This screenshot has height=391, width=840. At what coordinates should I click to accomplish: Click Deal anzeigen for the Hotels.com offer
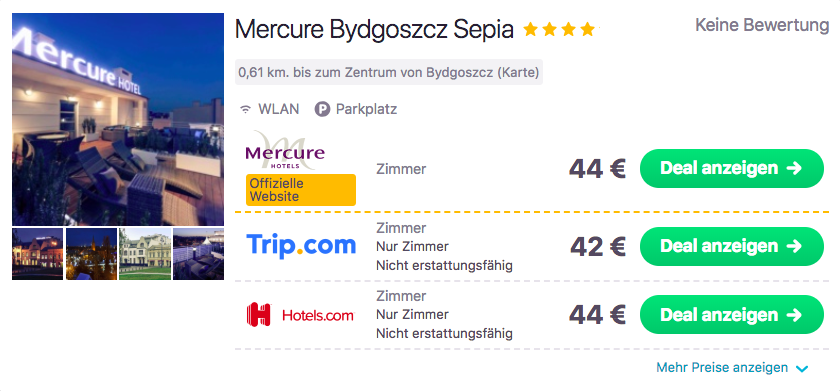pyautogui.click(x=731, y=314)
